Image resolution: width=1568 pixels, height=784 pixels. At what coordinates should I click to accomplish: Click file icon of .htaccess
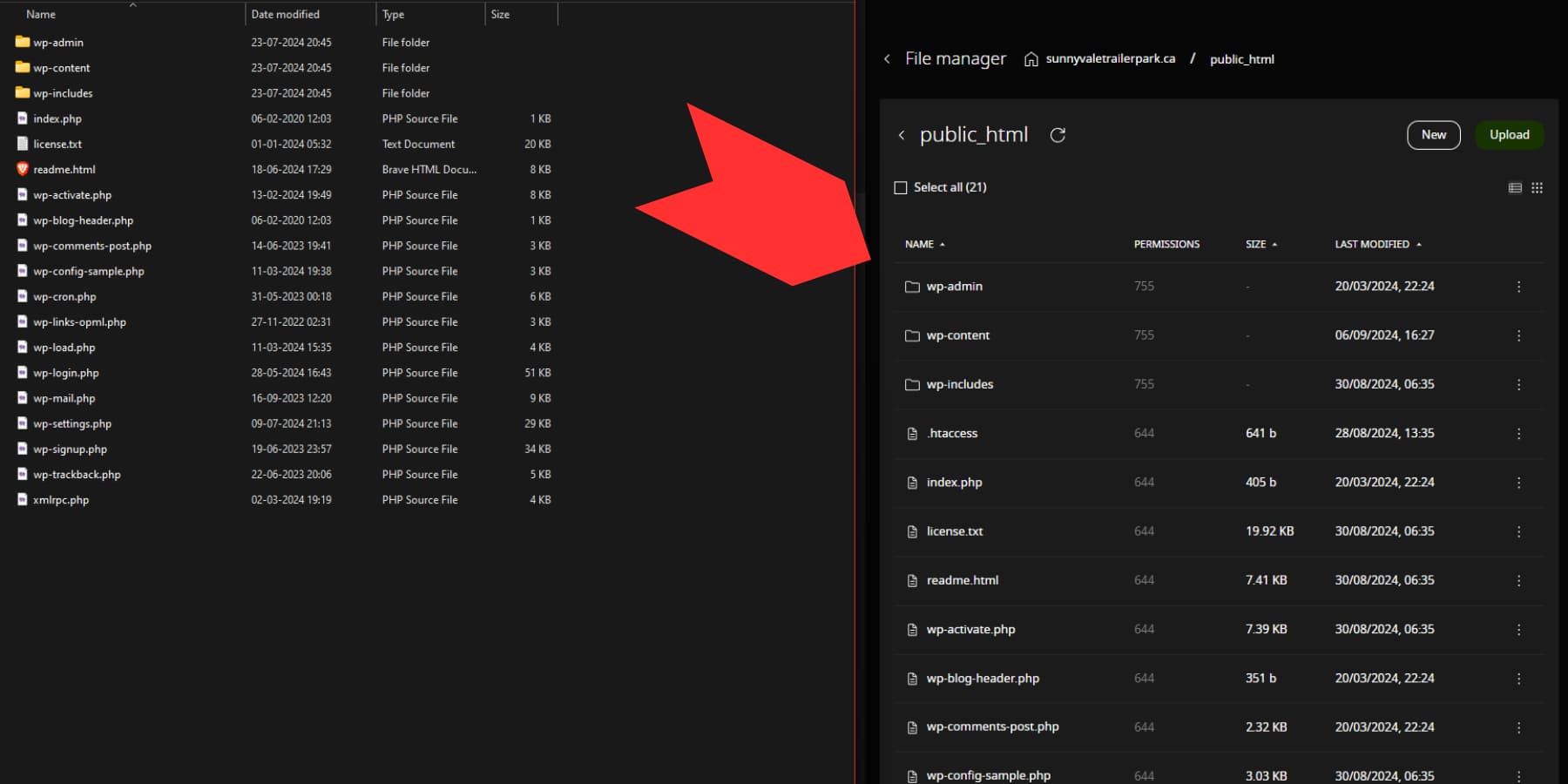pyautogui.click(x=912, y=434)
